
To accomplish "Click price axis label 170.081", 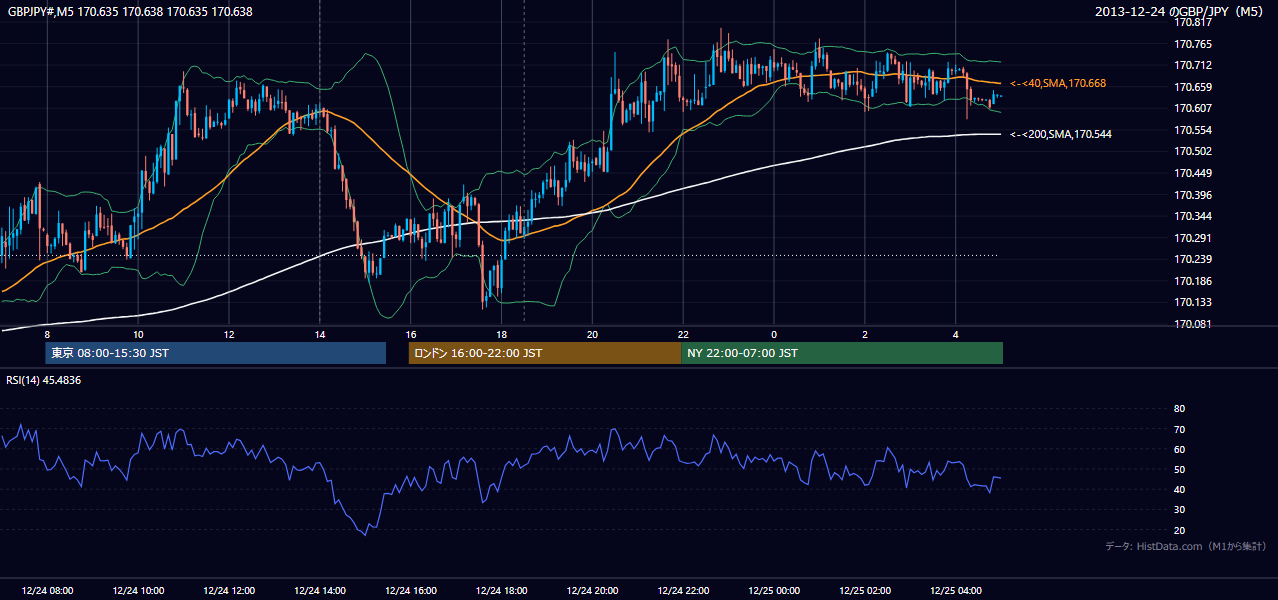I will [1193, 324].
